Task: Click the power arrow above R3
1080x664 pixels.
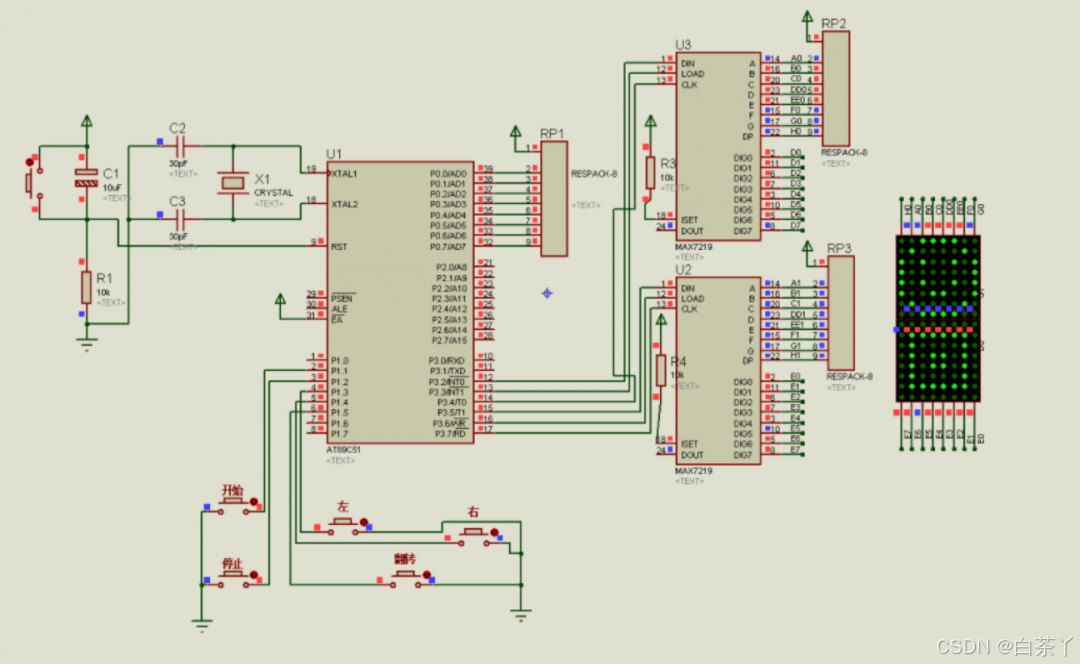Action: click(650, 122)
